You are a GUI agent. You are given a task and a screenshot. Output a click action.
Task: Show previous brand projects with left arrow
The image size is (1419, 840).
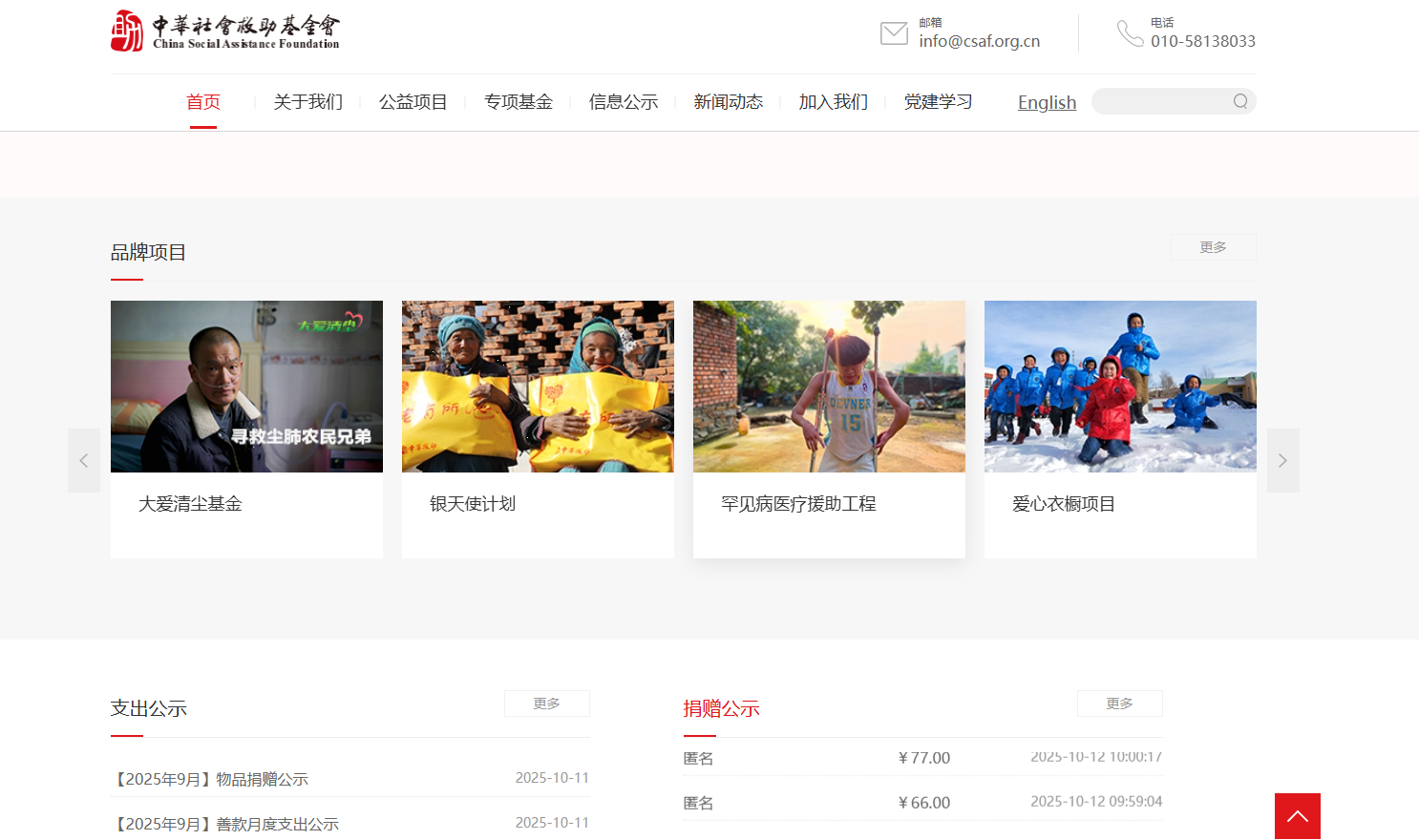coord(84,461)
